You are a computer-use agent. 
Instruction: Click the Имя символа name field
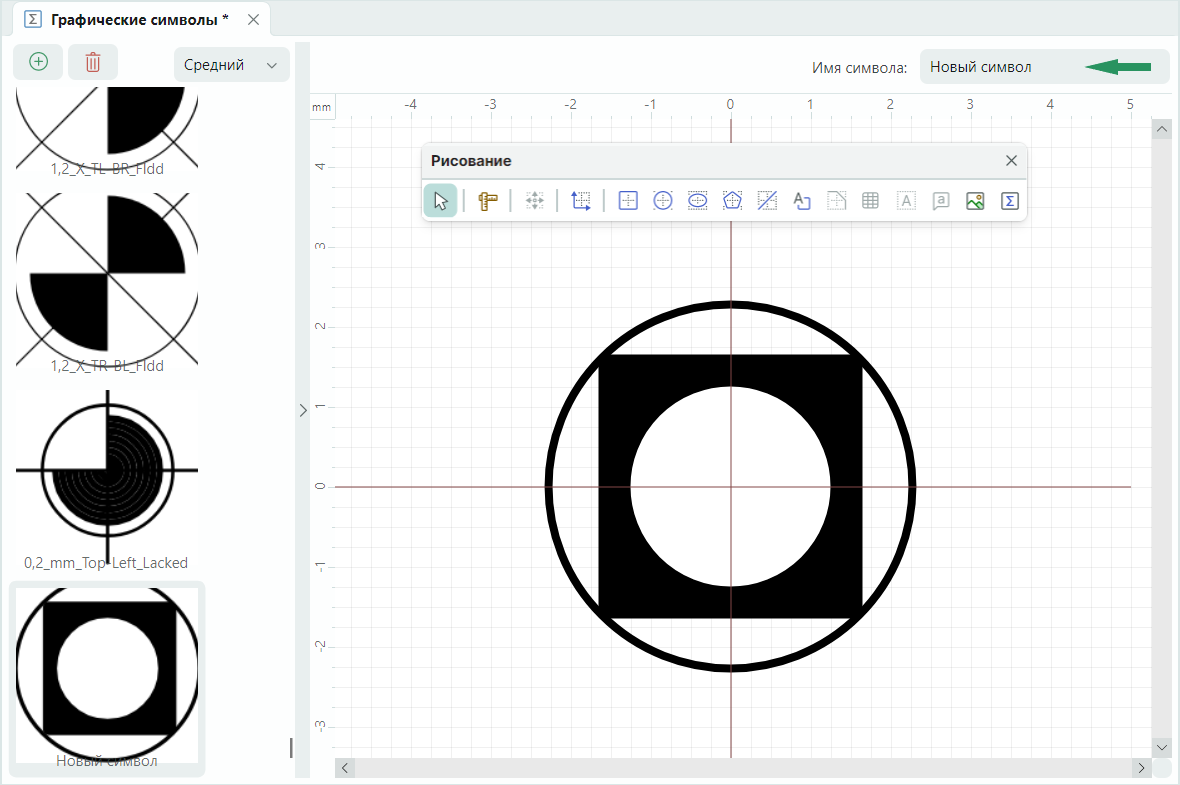1000,68
